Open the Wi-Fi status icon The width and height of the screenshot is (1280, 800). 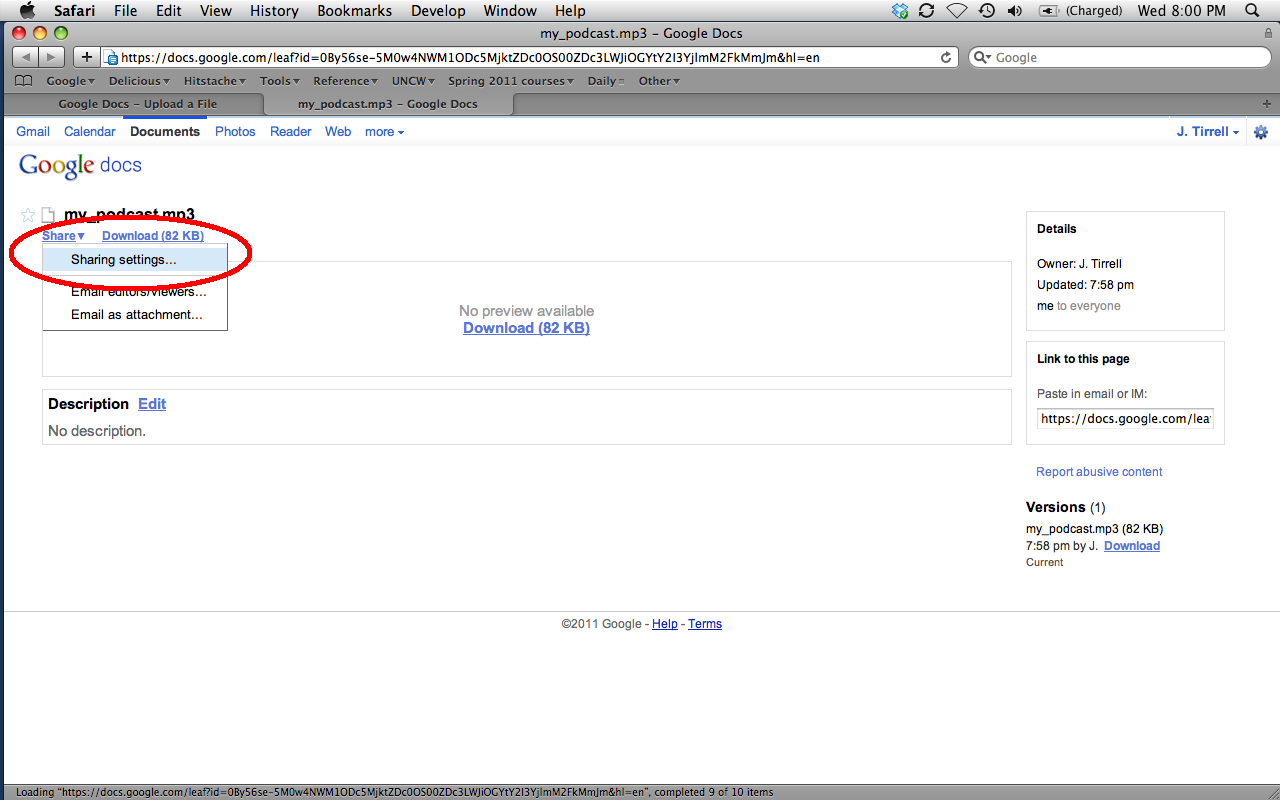[x=957, y=11]
